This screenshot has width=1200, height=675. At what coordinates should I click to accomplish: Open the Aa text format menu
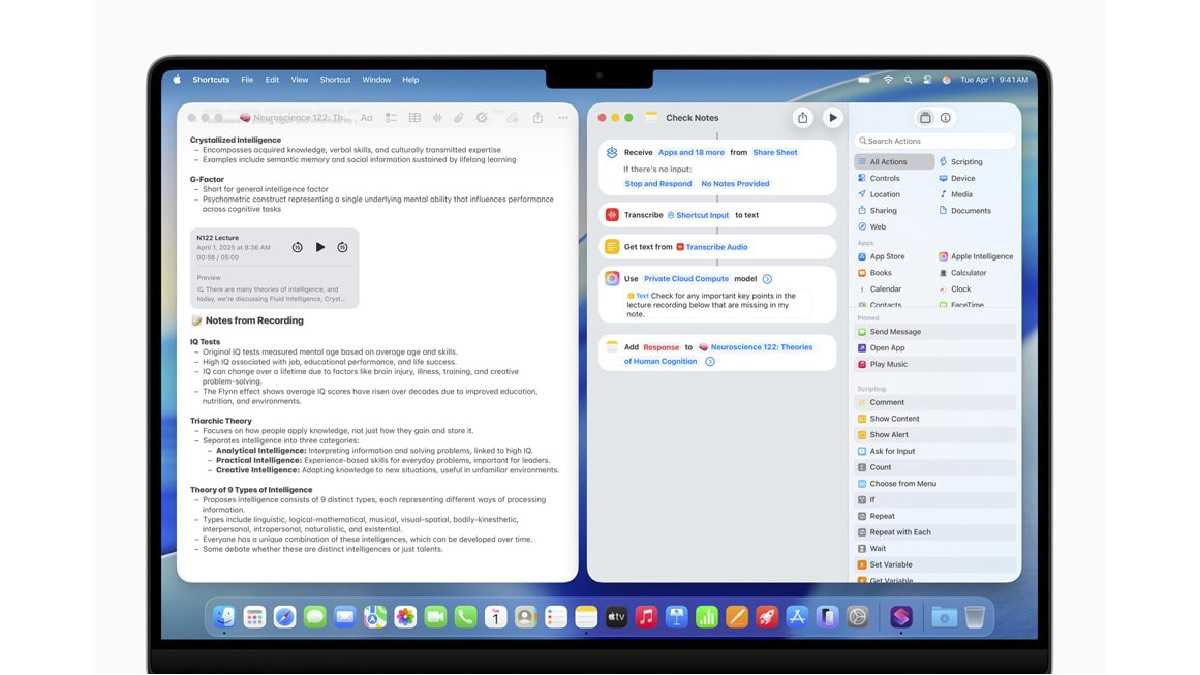click(x=366, y=118)
